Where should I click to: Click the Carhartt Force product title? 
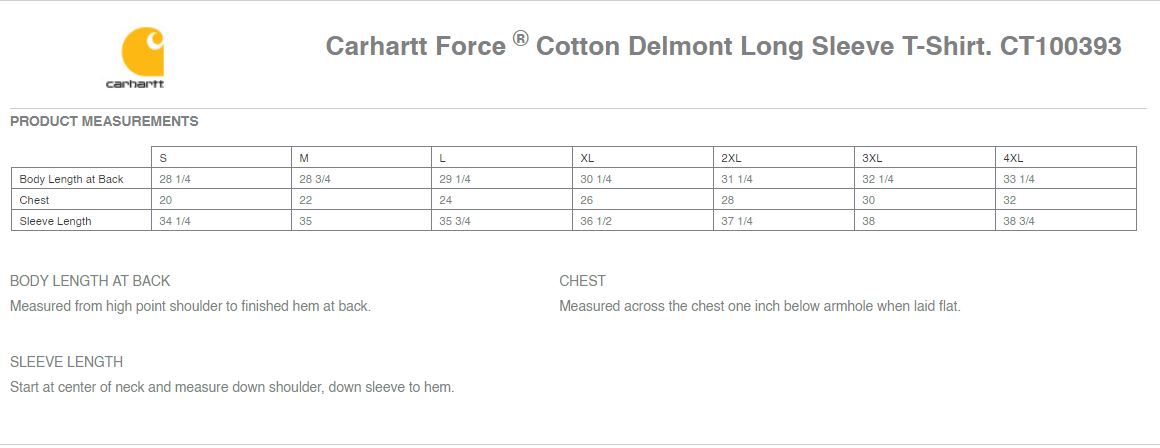724,46
